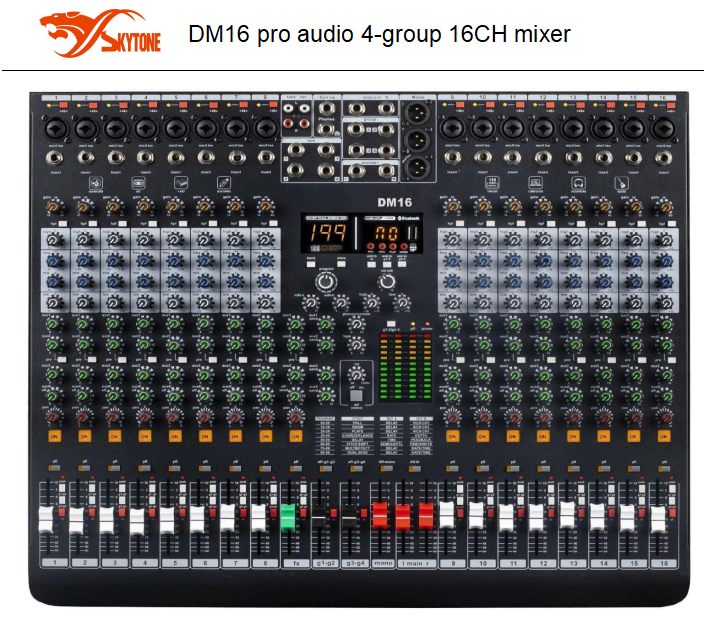Viewport: 711px width, 638px height.
Task: Click the LED level meter
Action: [405, 368]
